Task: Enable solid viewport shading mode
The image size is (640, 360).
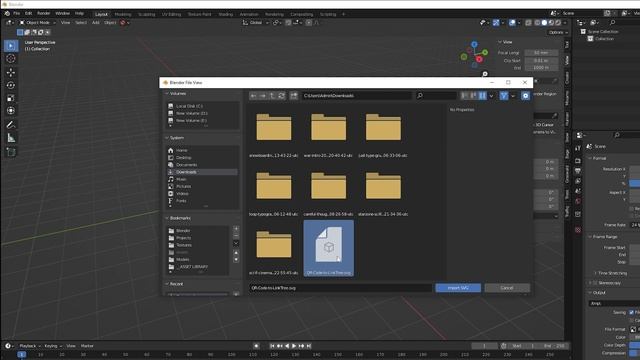Action: 544,23
